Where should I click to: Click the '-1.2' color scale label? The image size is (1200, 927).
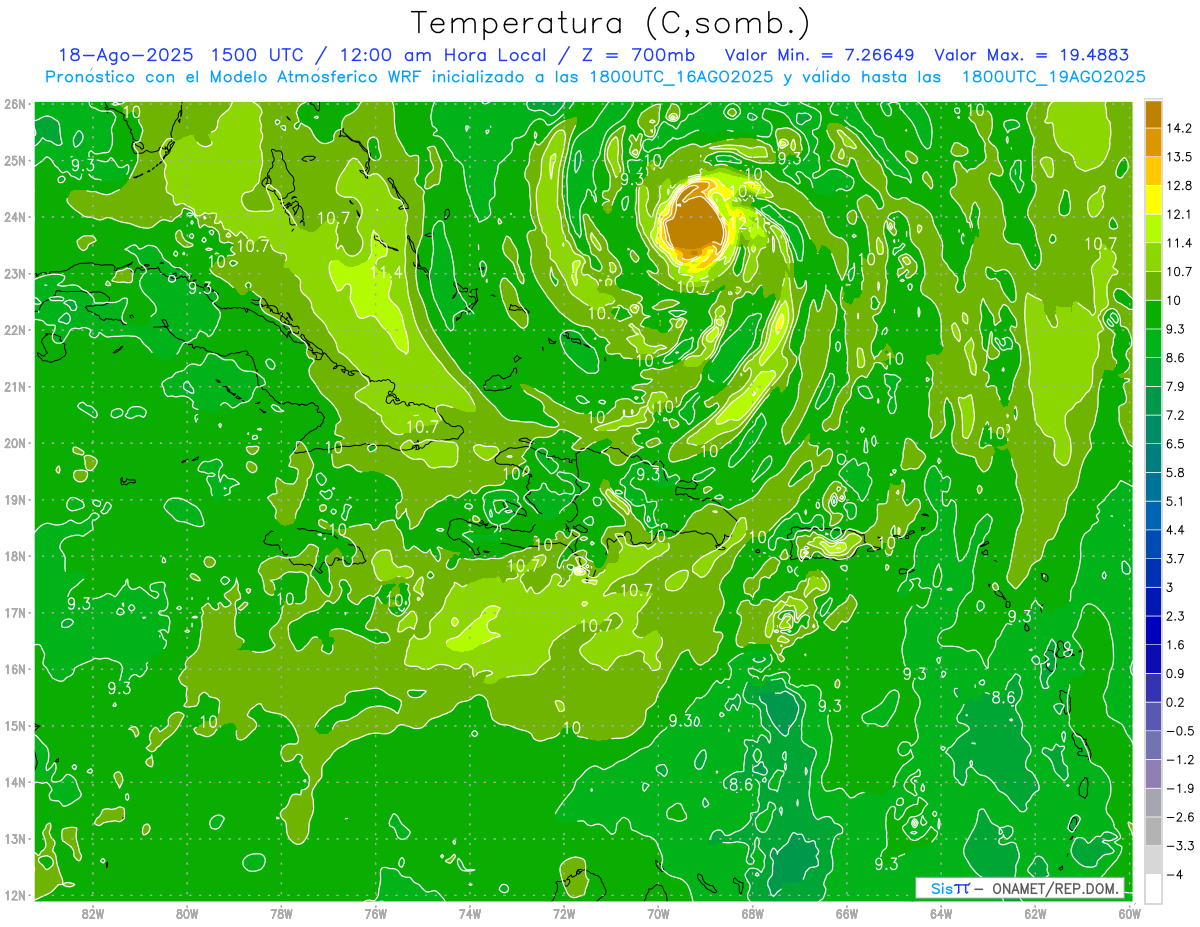[1180, 760]
